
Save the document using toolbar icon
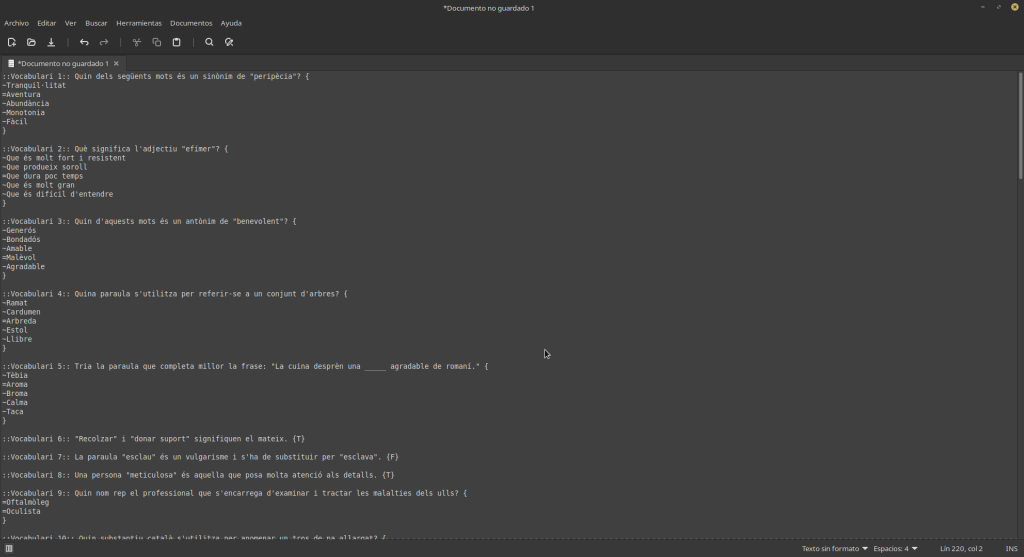click(51, 42)
